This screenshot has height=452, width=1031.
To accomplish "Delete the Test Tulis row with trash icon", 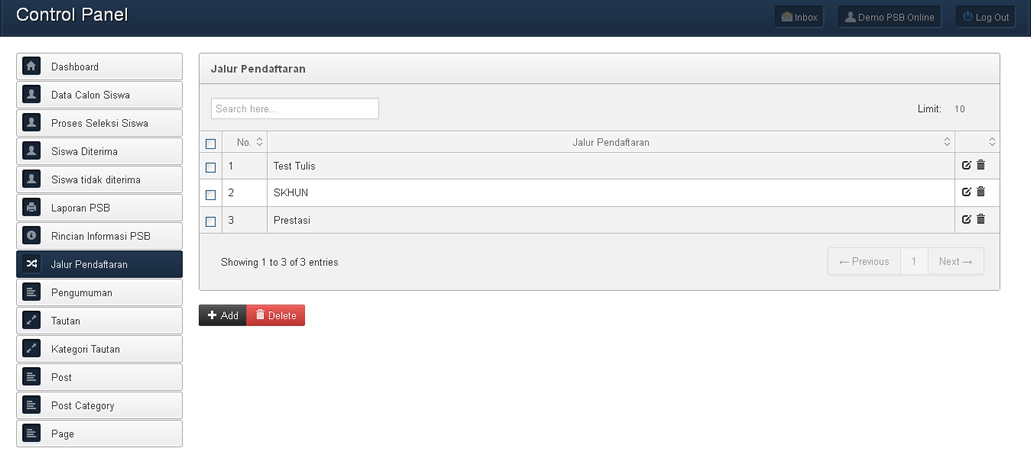I will pos(980,165).
